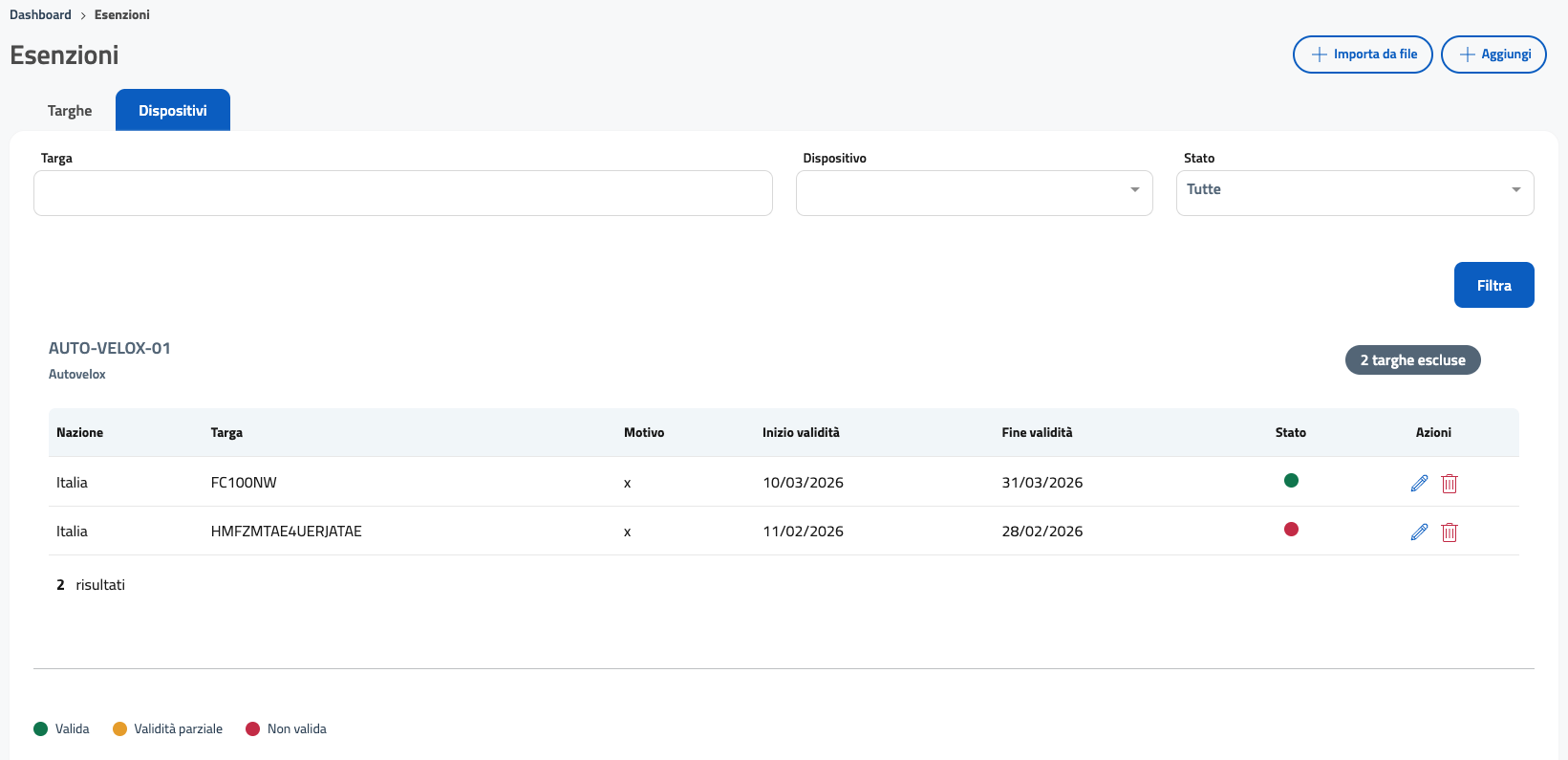Click the red status dot for HMFZMTAE4UERJATAE
This screenshot has height=760, width=1568.
(x=1291, y=530)
